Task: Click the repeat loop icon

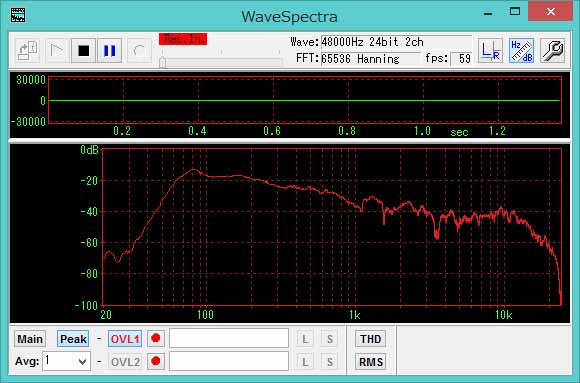Action: point(139,51)
